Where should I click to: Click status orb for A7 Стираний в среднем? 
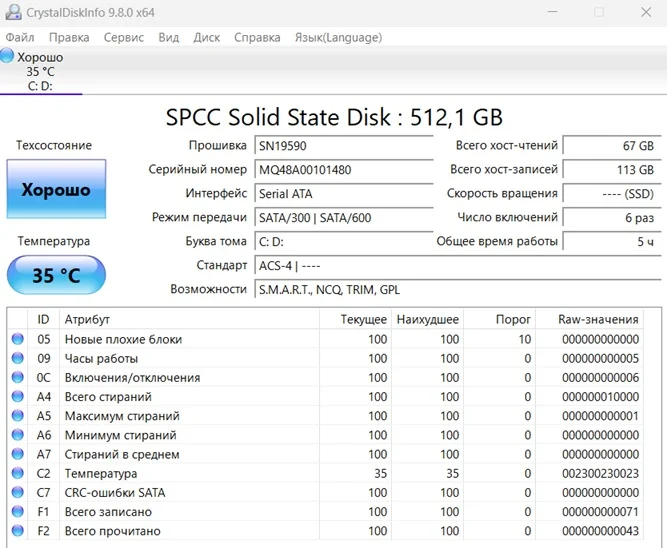[17, 454]
